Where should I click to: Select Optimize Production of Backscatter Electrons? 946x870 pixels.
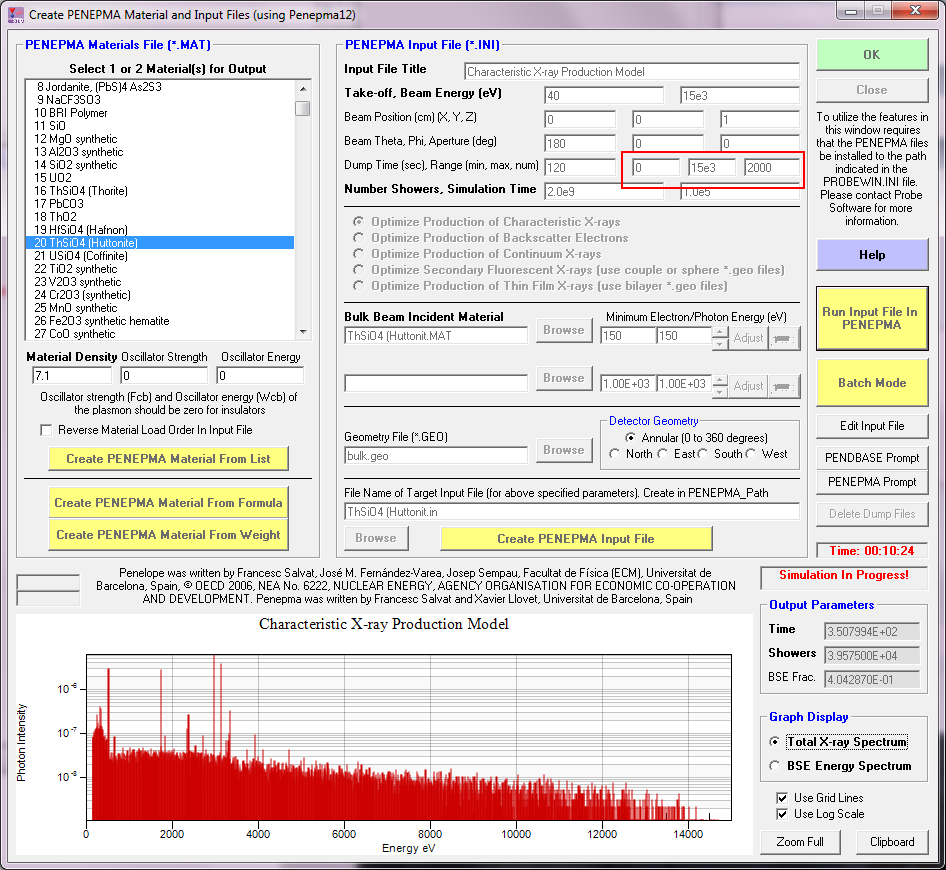click(x=359, y=238)
